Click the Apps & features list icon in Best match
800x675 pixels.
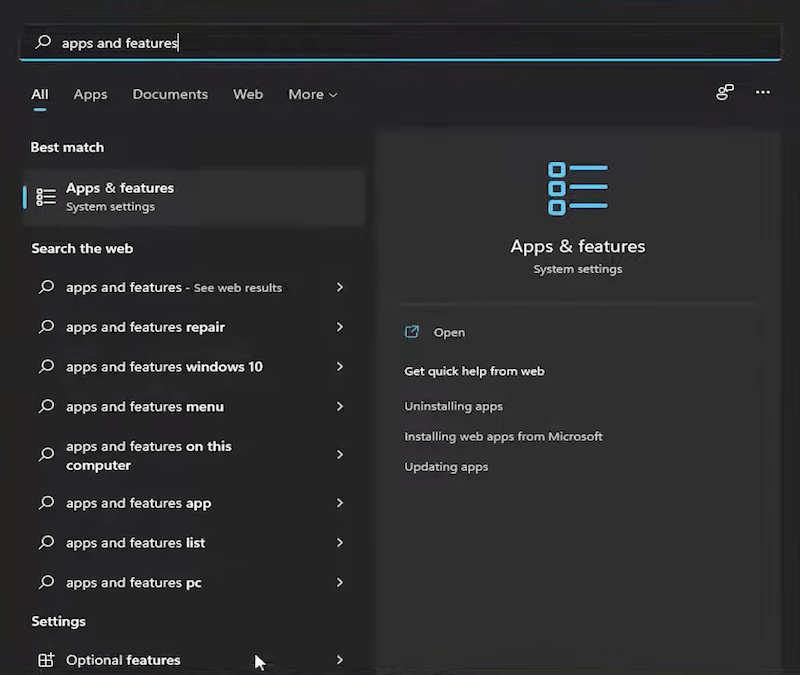pyautogui.click(x=45, y=197)
